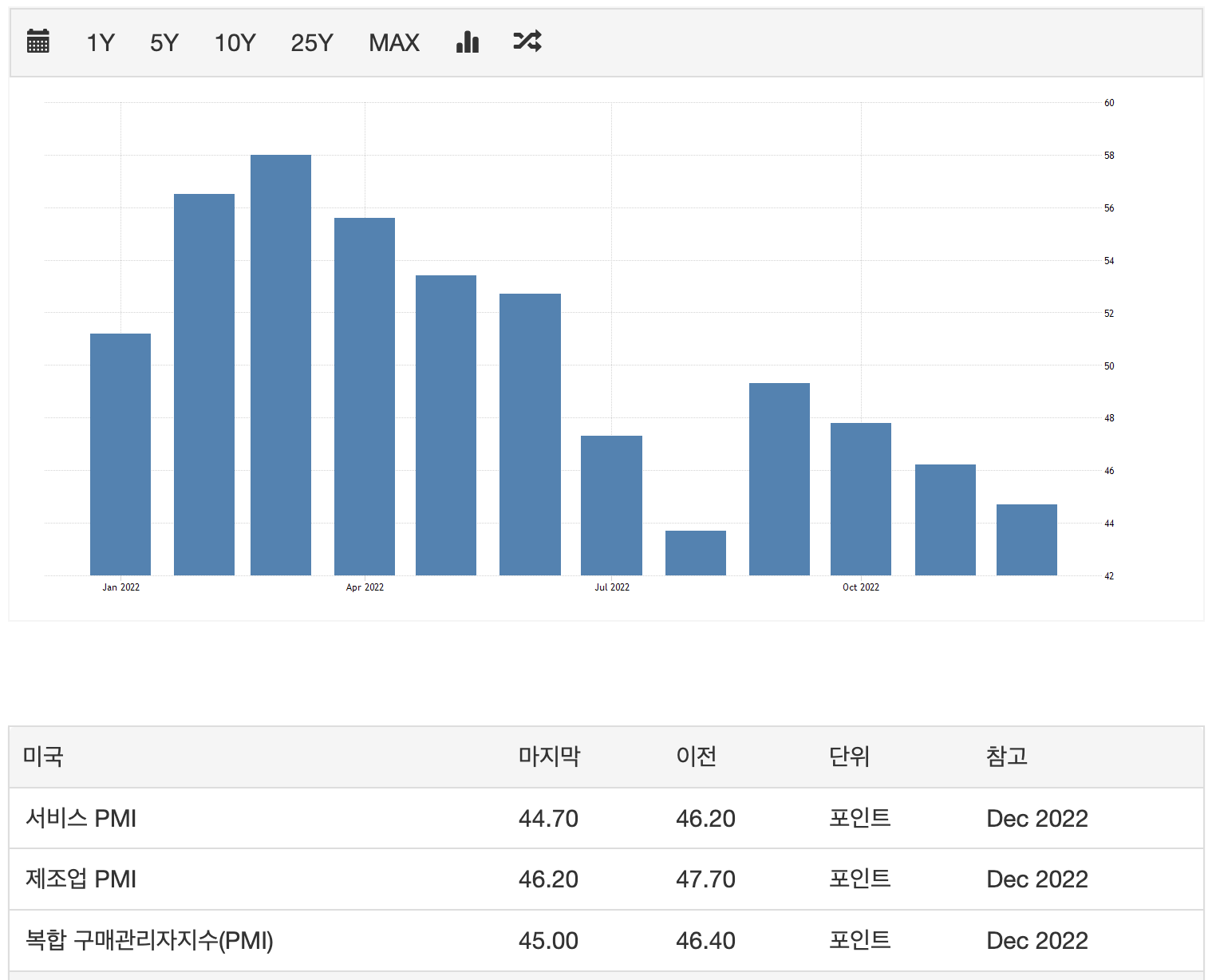The height and width of the screenshot is (980, 1216).
Task: Click the January 2022 bar
Action: [x=120, y=454]
